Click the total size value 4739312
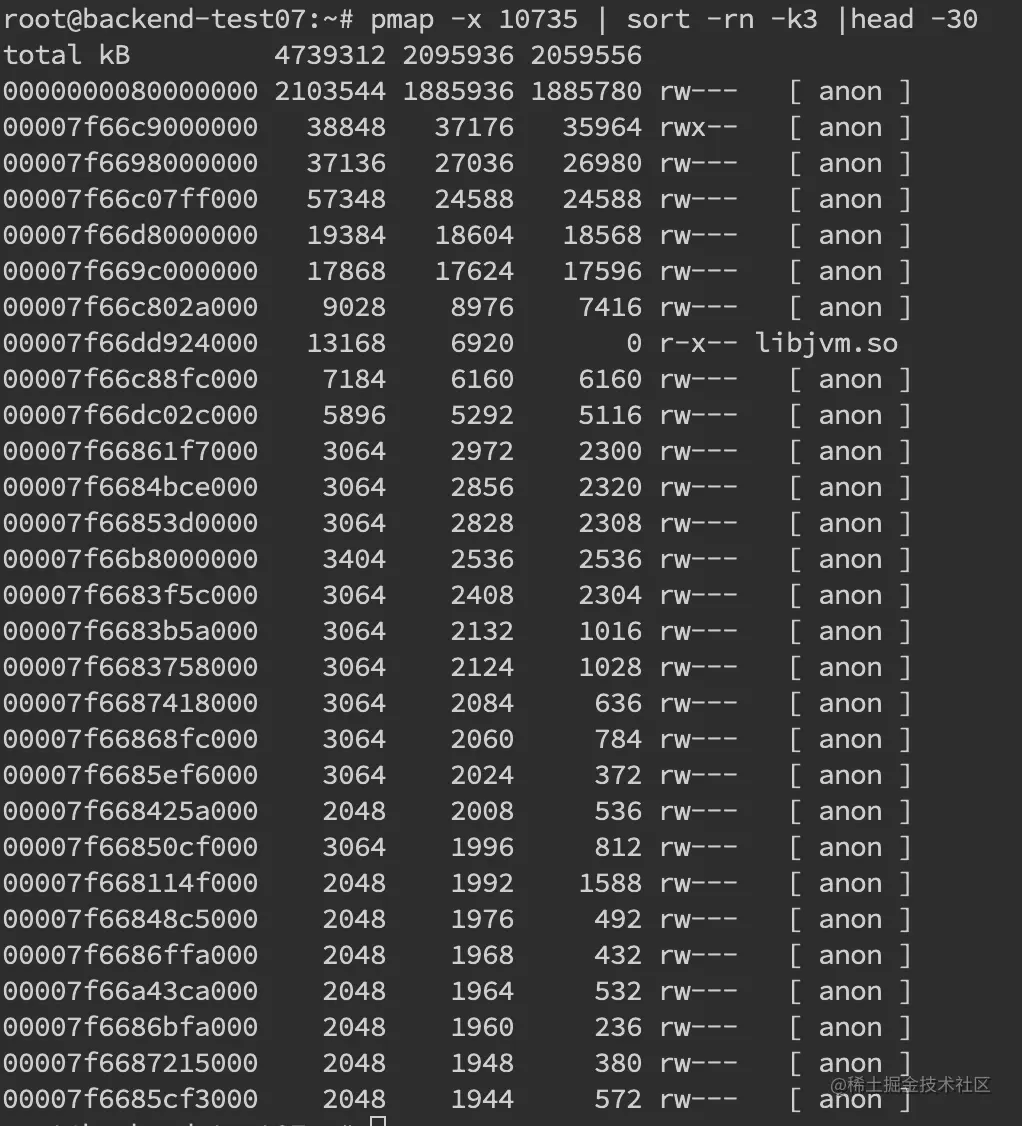This screenshot has width=1022, height=1126. (x=330, y=55)
